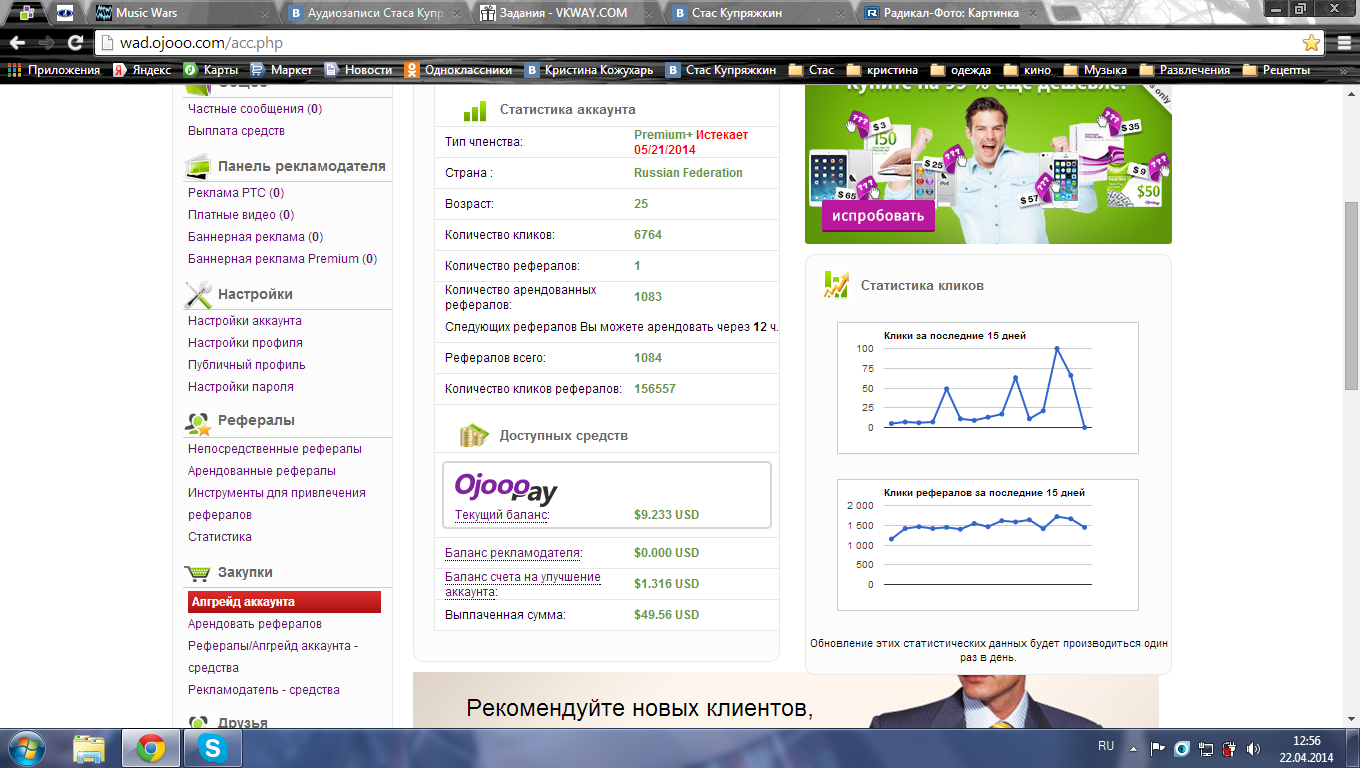
Task: Click the page's vertical scrollbar thumb
Action: point(1351,295)
